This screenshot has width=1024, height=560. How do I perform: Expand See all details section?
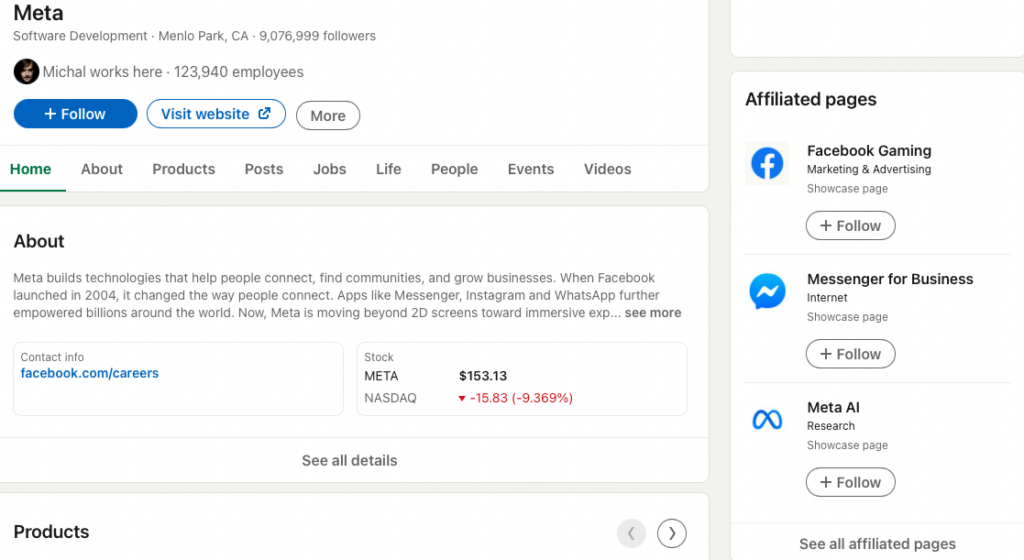(x=349, y=461)
